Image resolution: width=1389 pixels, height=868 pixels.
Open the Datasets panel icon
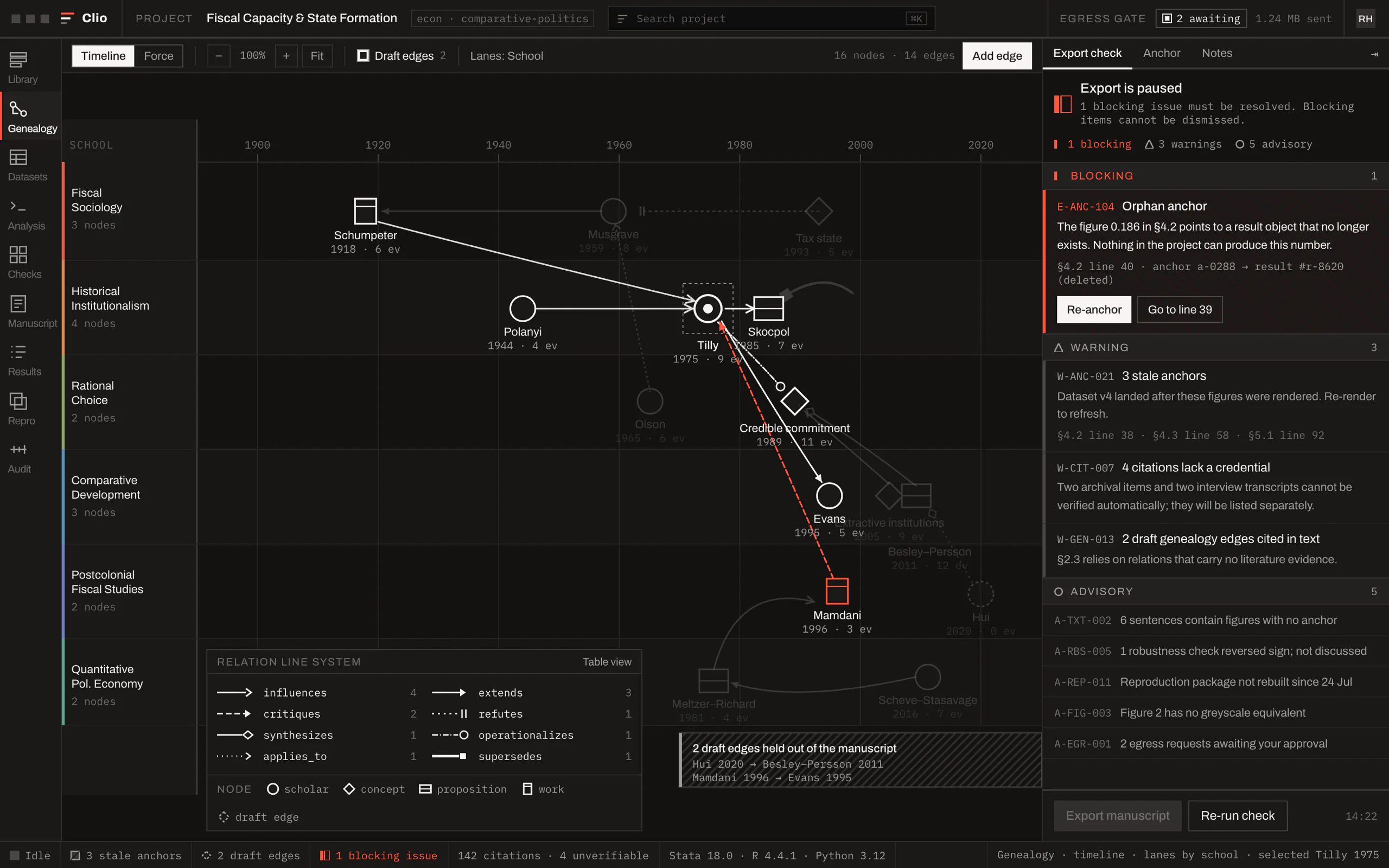pyautogui.click(x=18, y=157)
